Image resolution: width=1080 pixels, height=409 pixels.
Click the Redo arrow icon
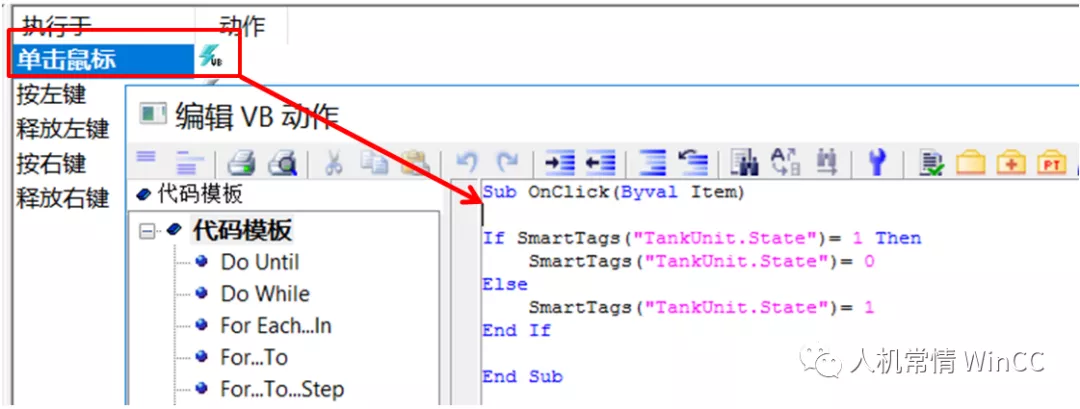point(508,163)
